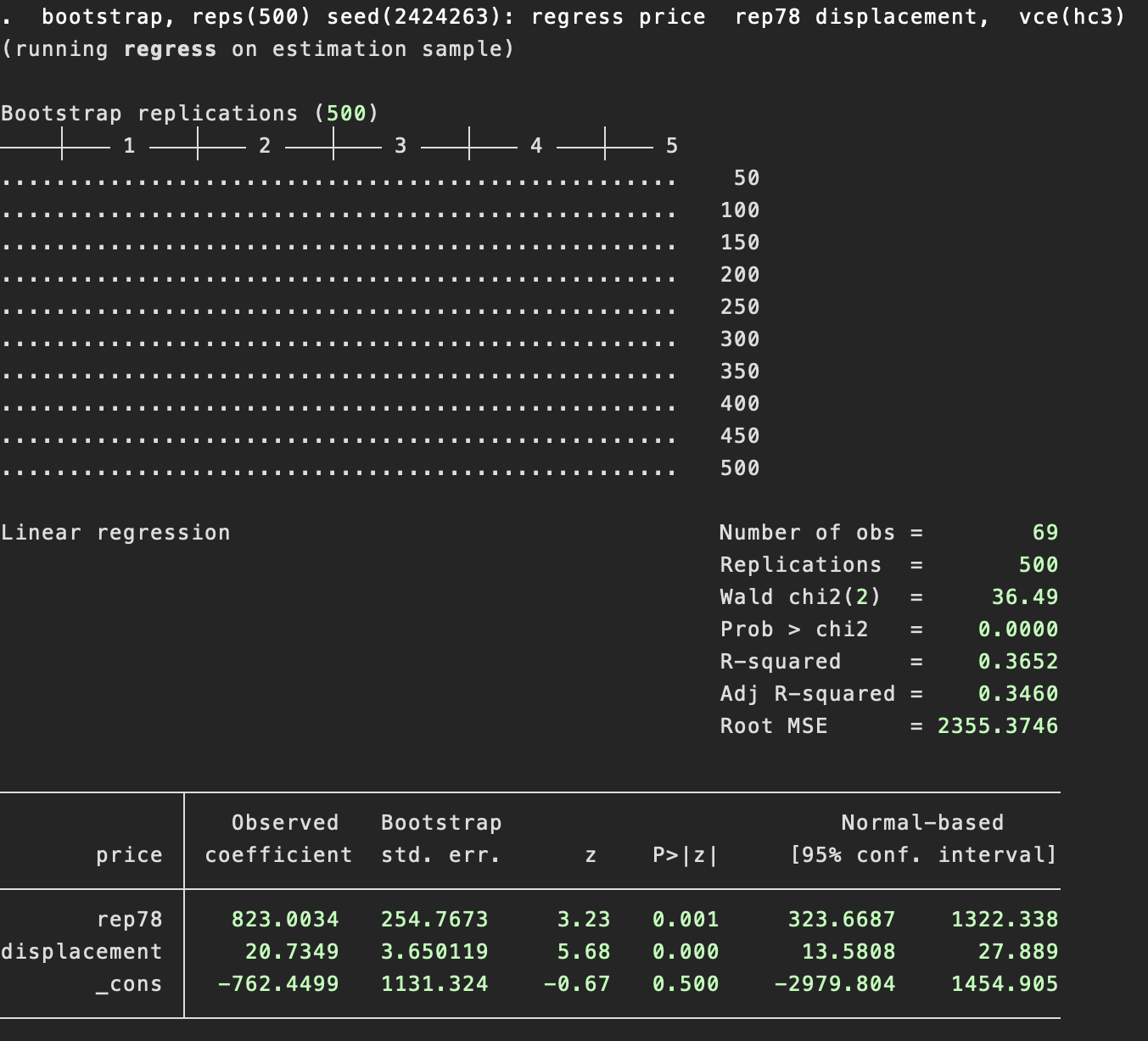Click the replication counter 100
Viewport: 1148px width, 1041px height.
coord(740,210)
